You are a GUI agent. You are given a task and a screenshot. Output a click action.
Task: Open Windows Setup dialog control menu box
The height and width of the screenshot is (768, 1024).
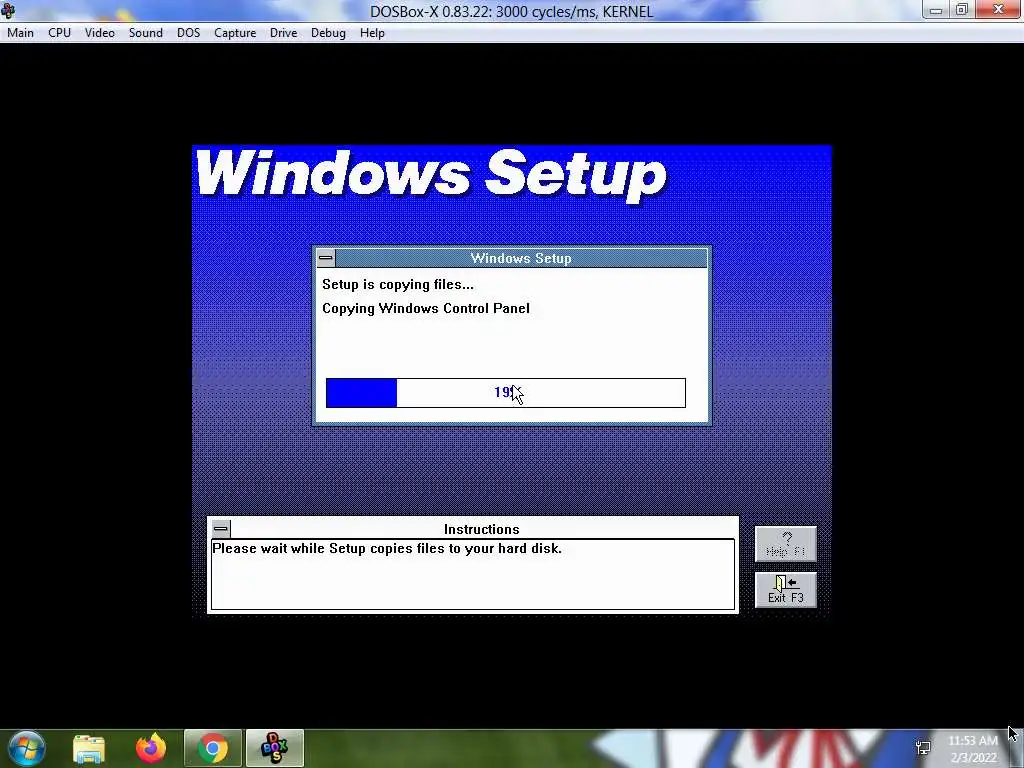tap(326, 258)
